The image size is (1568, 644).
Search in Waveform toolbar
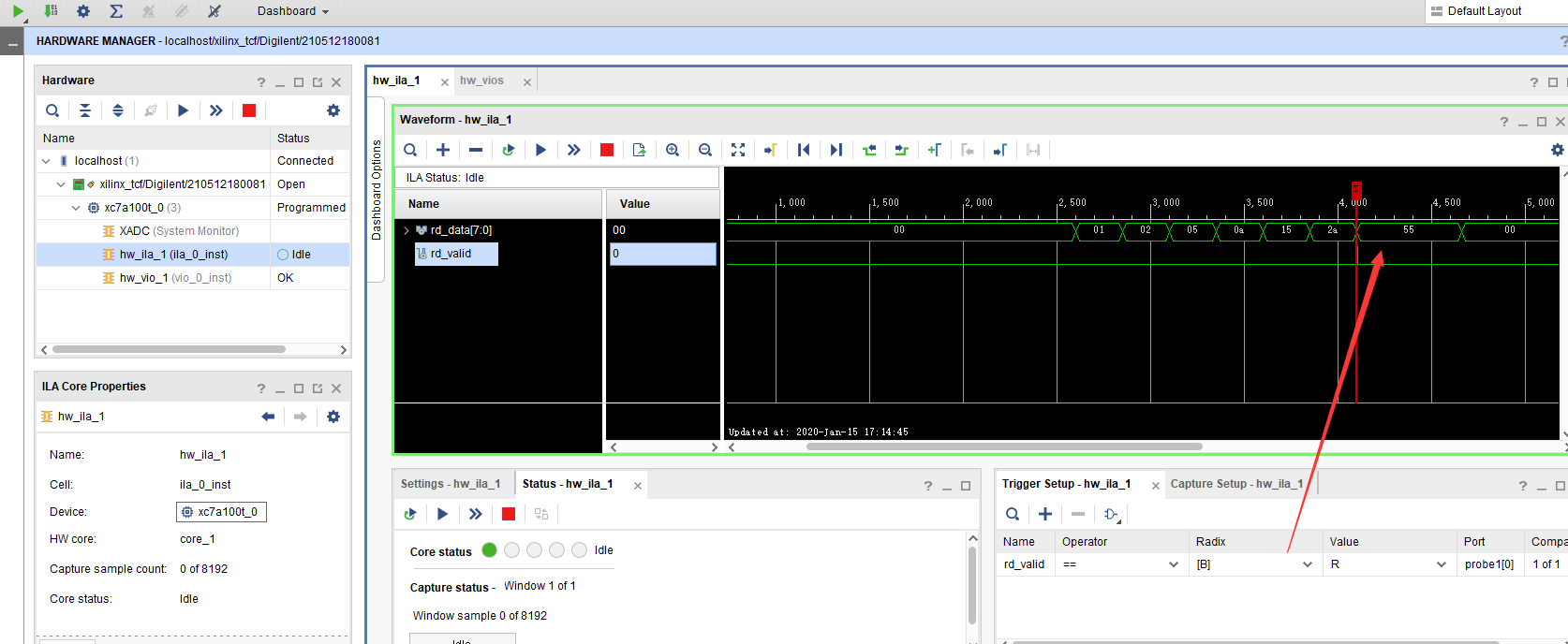point(410,150)
